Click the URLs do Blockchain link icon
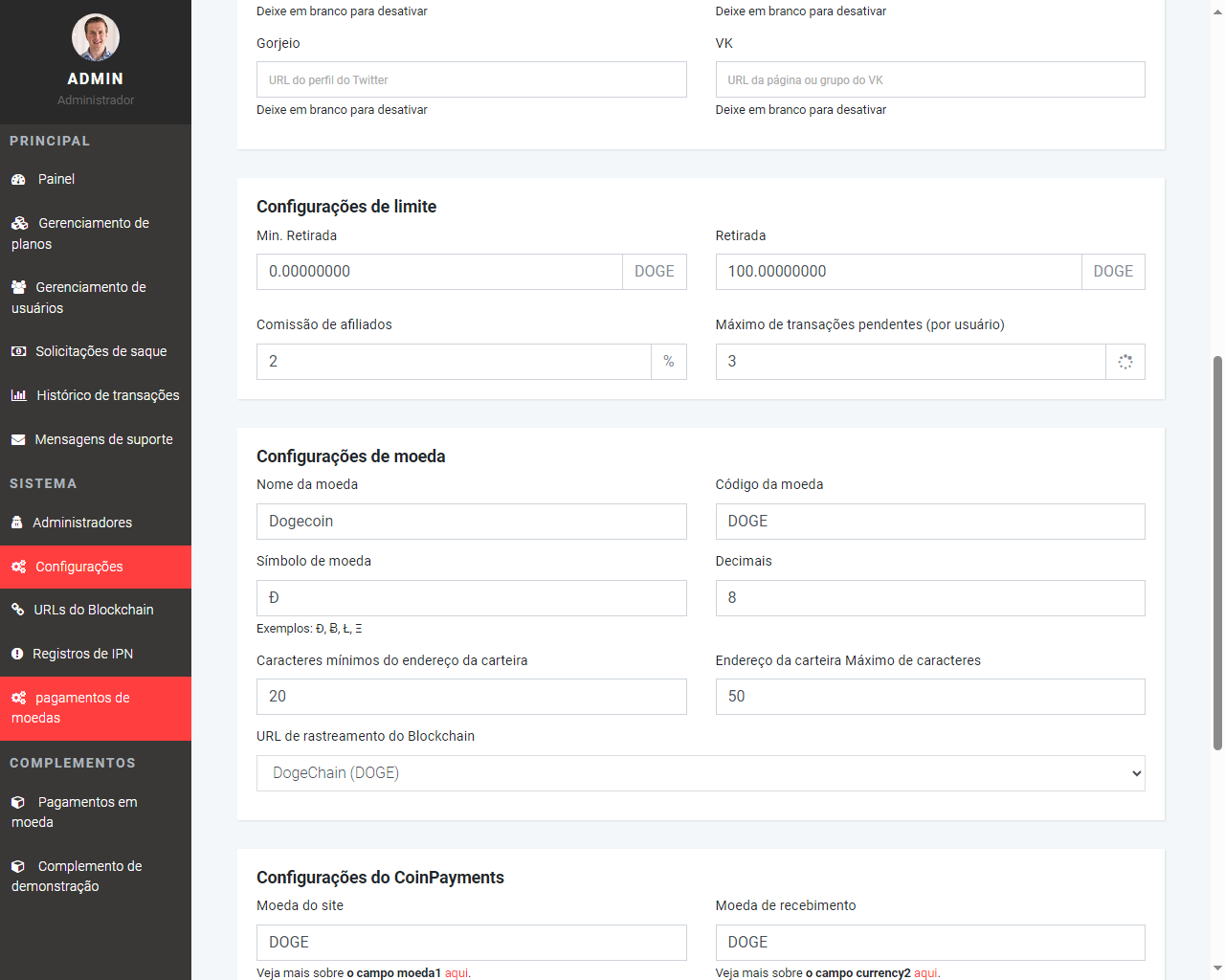Image resolution: width=1225 pixels, height=980 pixels. click(17, 610)
